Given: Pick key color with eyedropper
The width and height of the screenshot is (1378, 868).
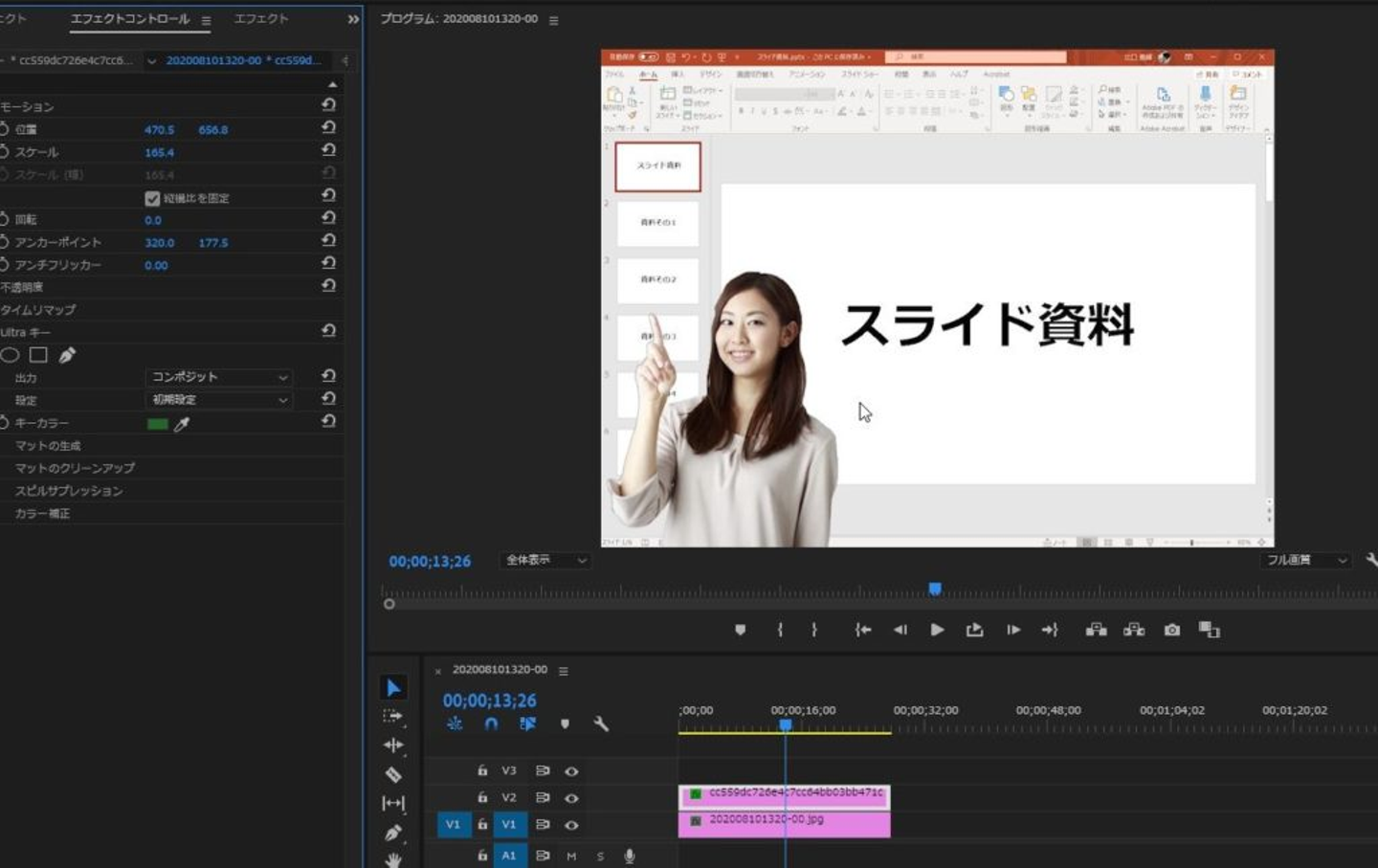Looking at the screenshot, I should [182, 424].
